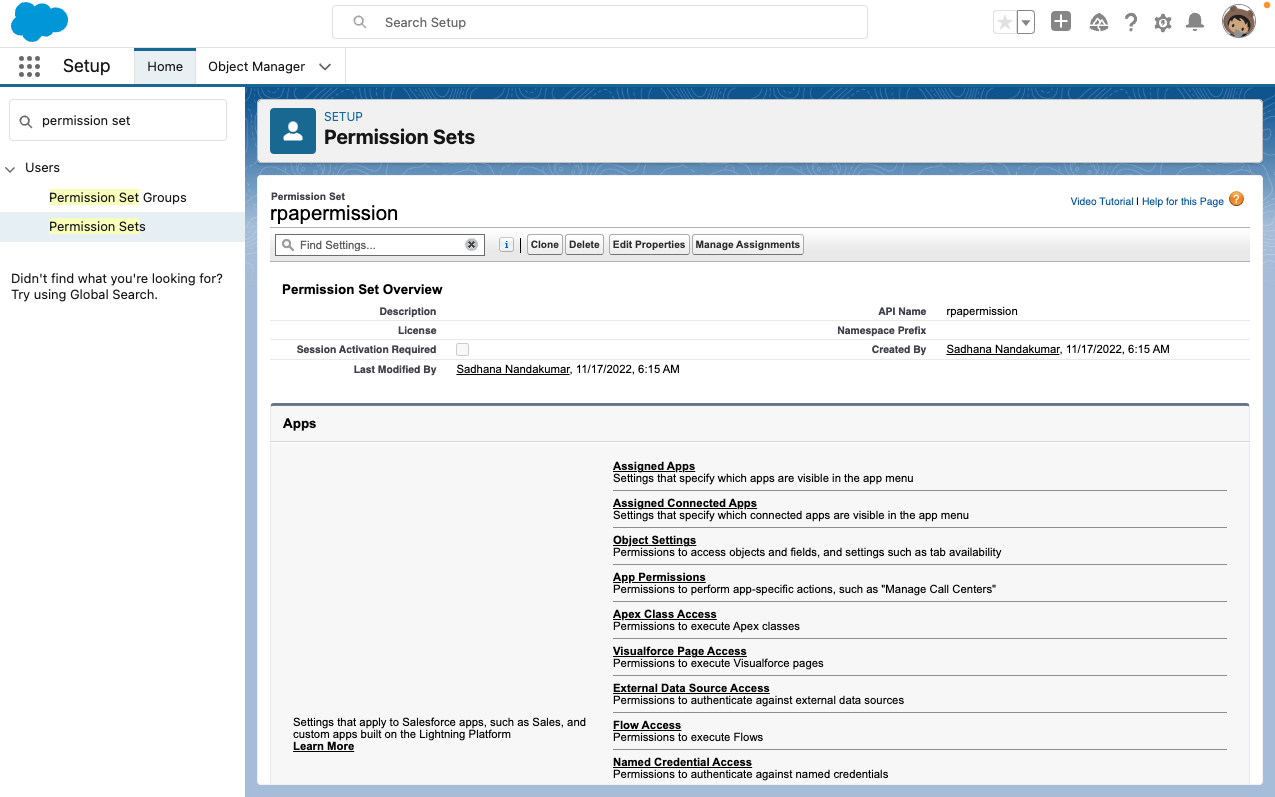
Task: Open the Video Tutorial link
Action: 1102,201
